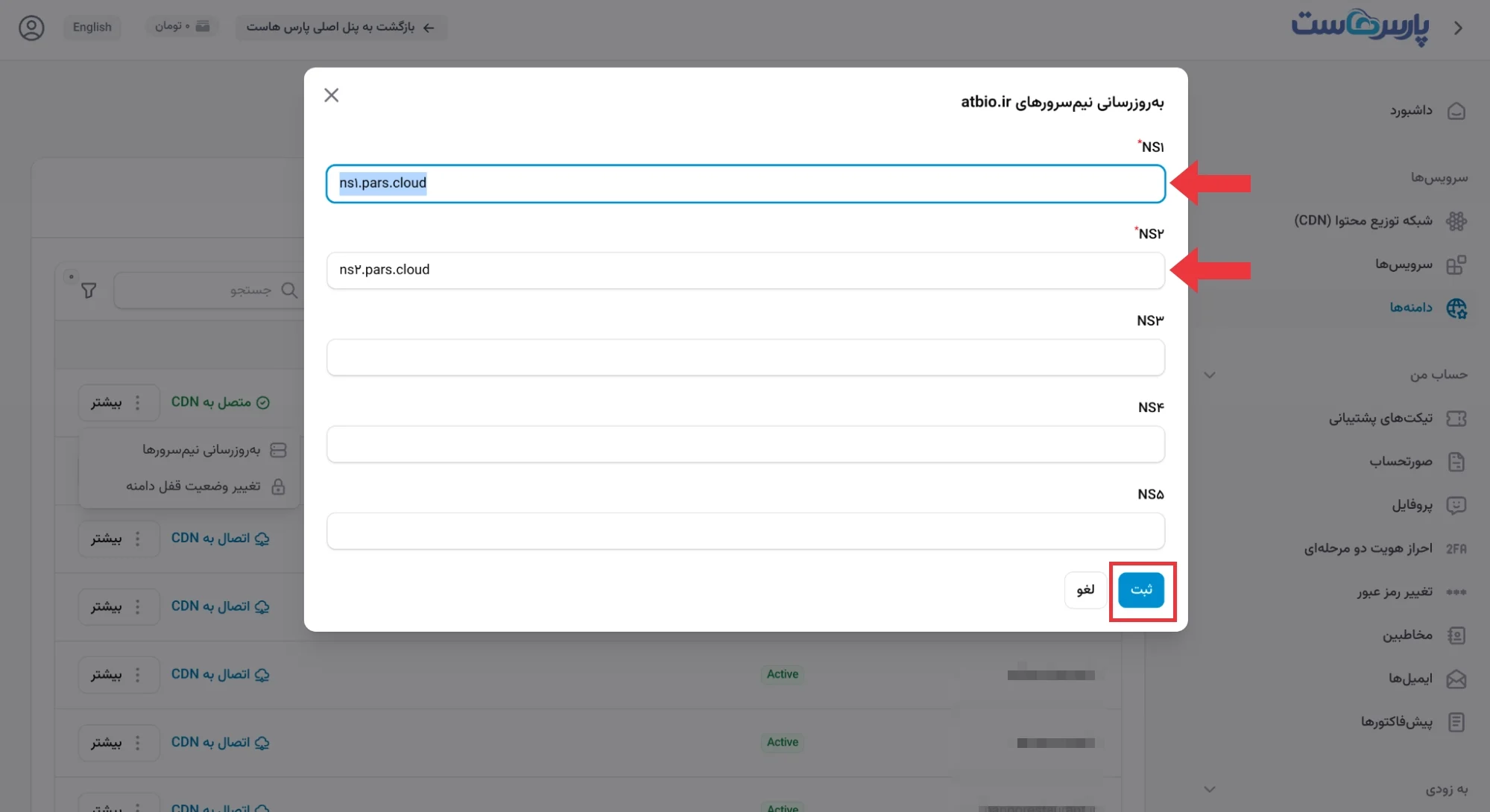
Task: Click the domain lock padlock icon
Action: (279, 486)
